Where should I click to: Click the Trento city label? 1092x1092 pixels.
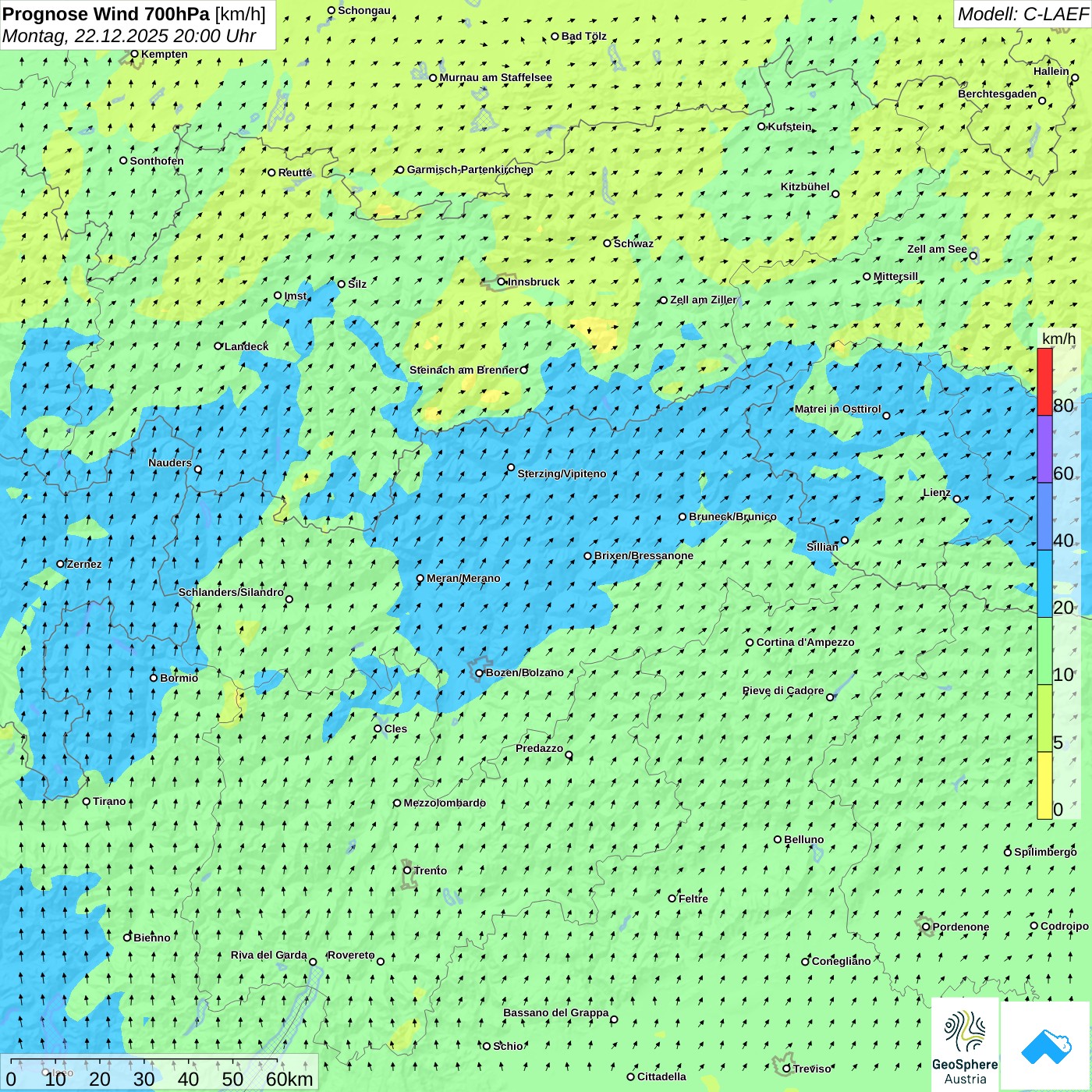coord(431,870)
